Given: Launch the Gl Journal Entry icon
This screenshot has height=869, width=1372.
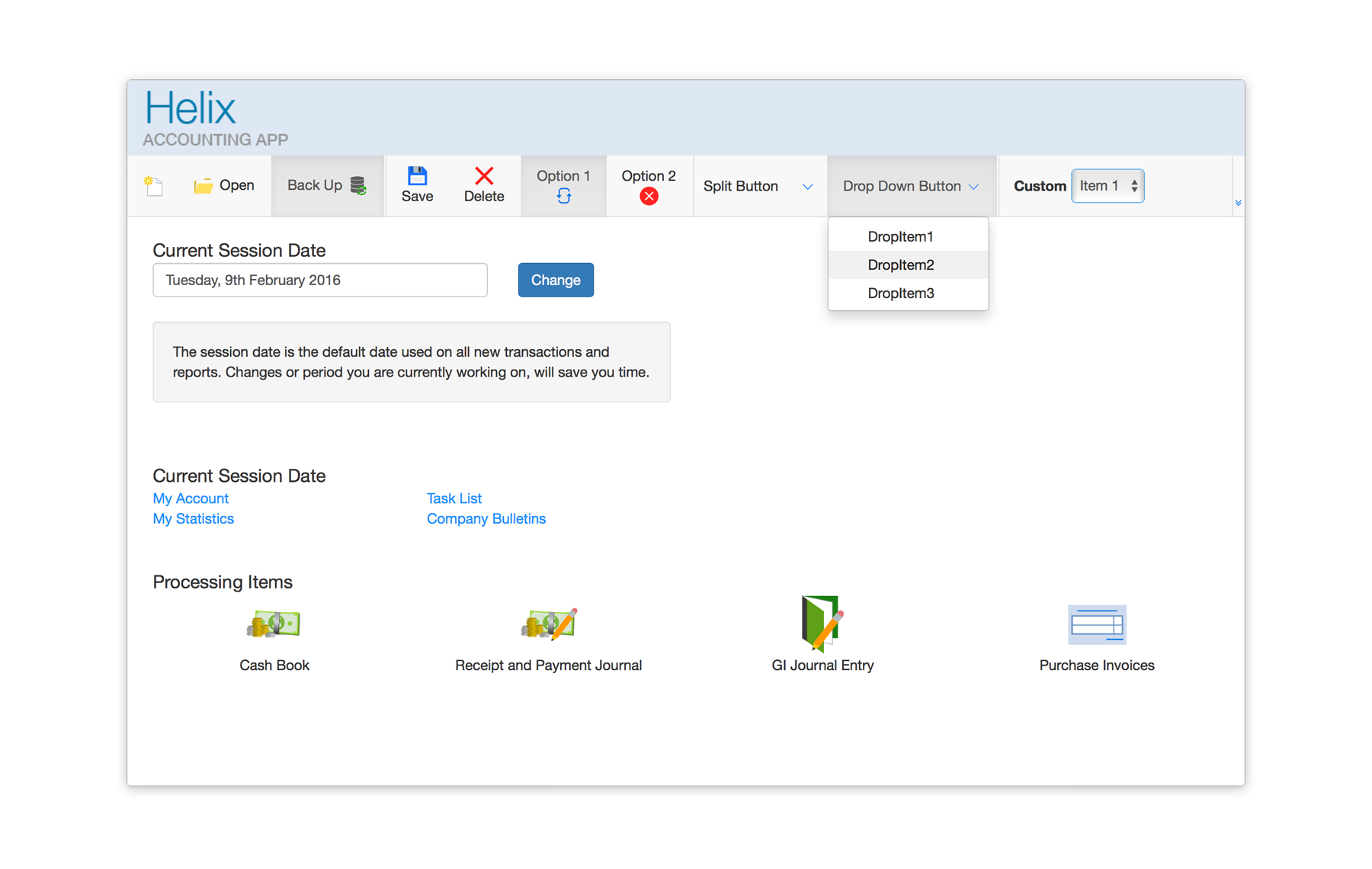Looking at the screenshot, I should (822, 624).
